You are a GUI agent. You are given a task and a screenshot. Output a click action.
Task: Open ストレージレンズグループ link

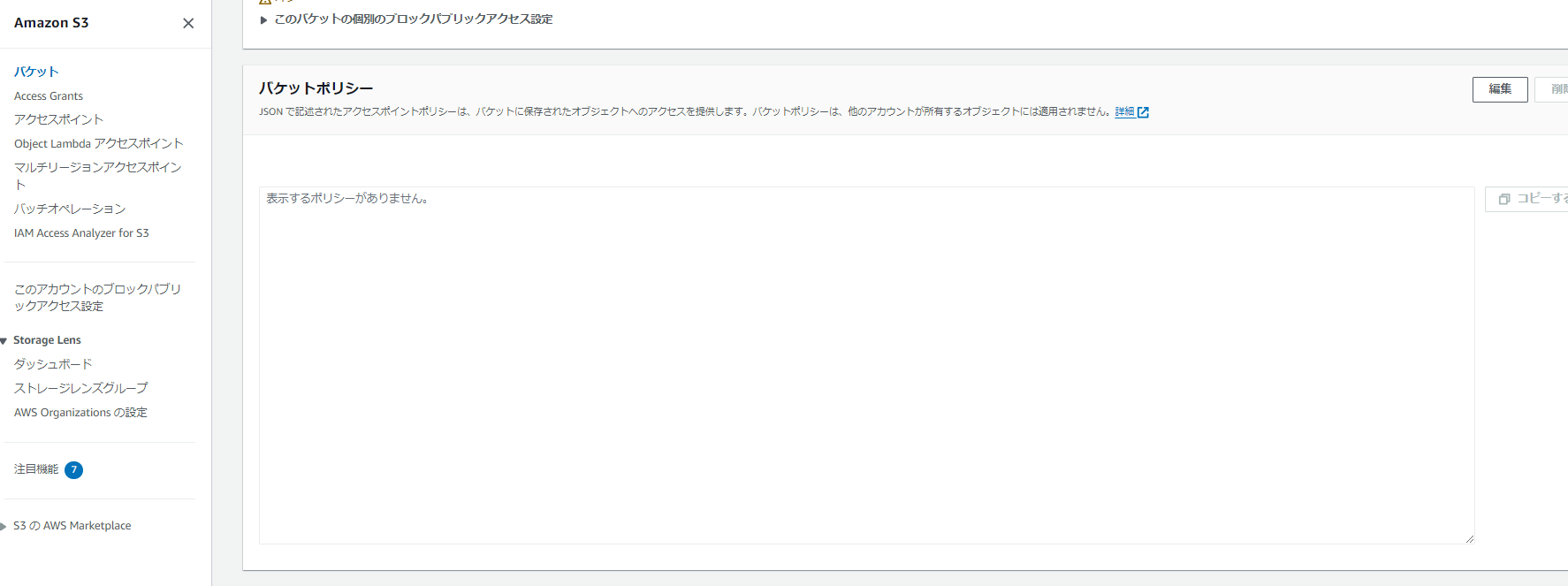81,388
